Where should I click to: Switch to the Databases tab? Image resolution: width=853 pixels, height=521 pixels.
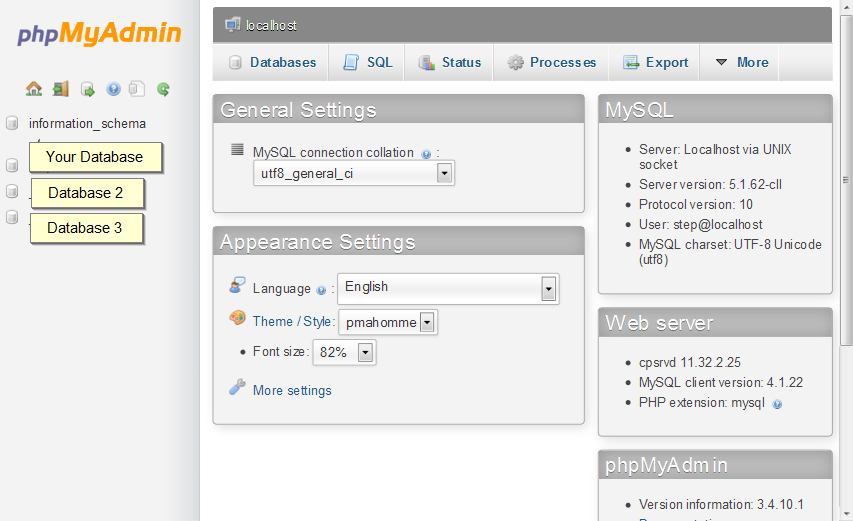click(x=272, y=62)
